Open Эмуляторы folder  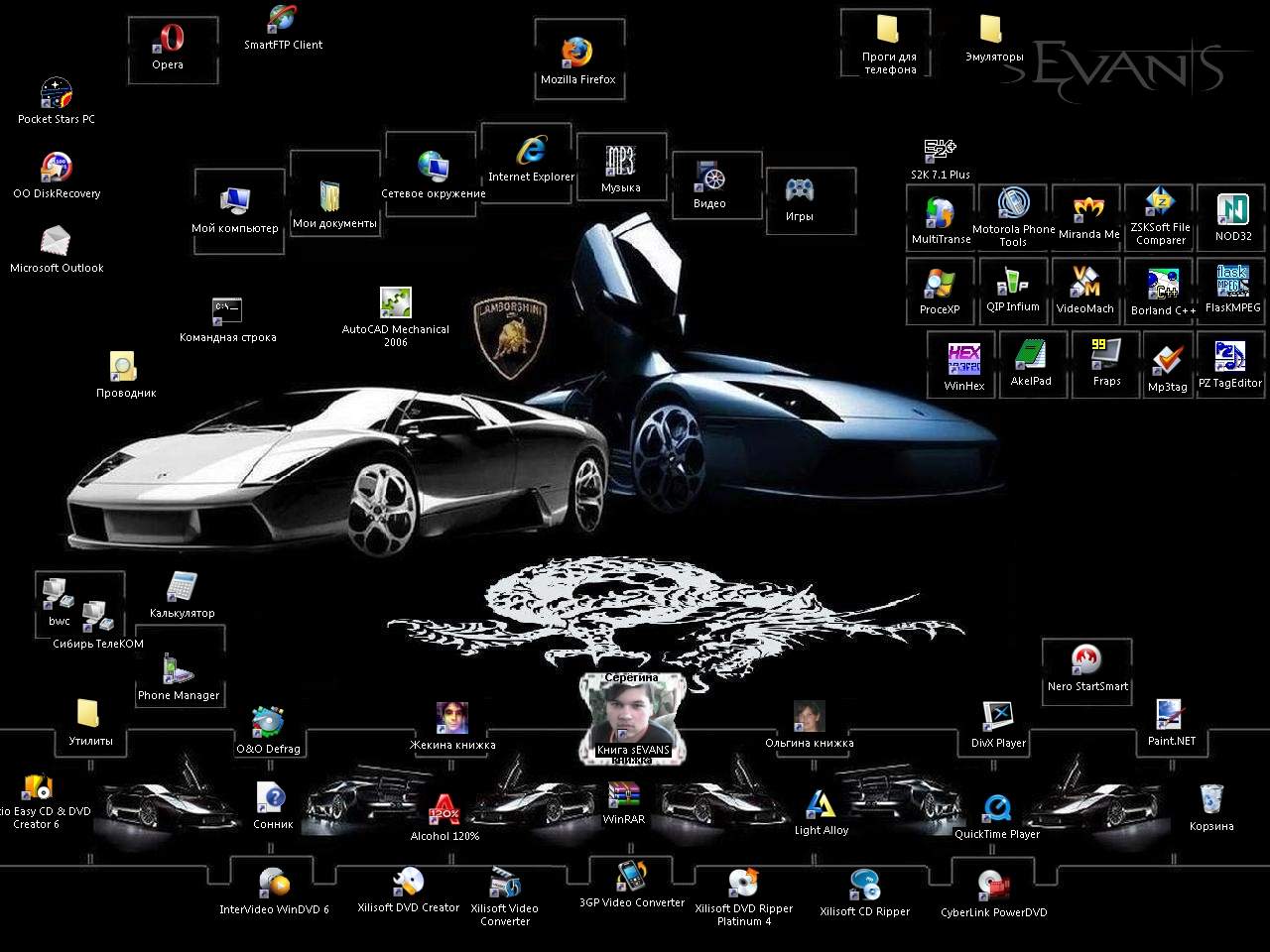992,30
